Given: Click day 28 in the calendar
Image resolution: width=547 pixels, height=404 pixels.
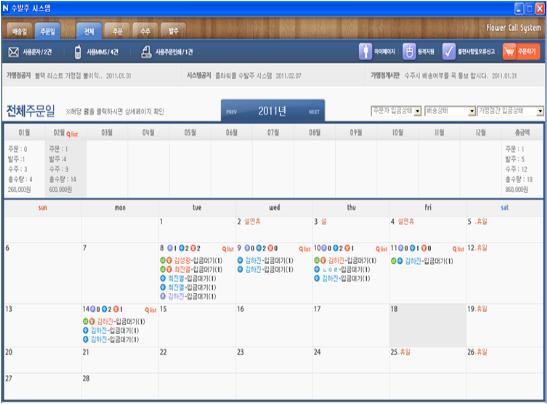Looking at the screenshot, I should click(86, 379).
